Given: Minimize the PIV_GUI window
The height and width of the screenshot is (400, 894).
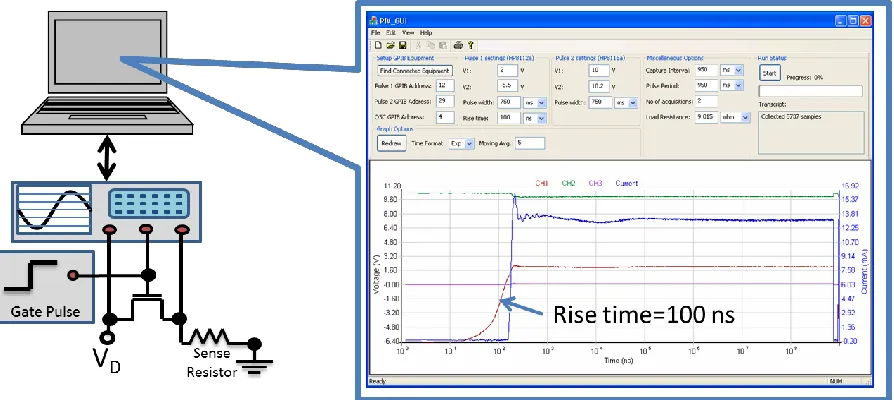Looking at the screenshot, I should (x=841, y=21).
